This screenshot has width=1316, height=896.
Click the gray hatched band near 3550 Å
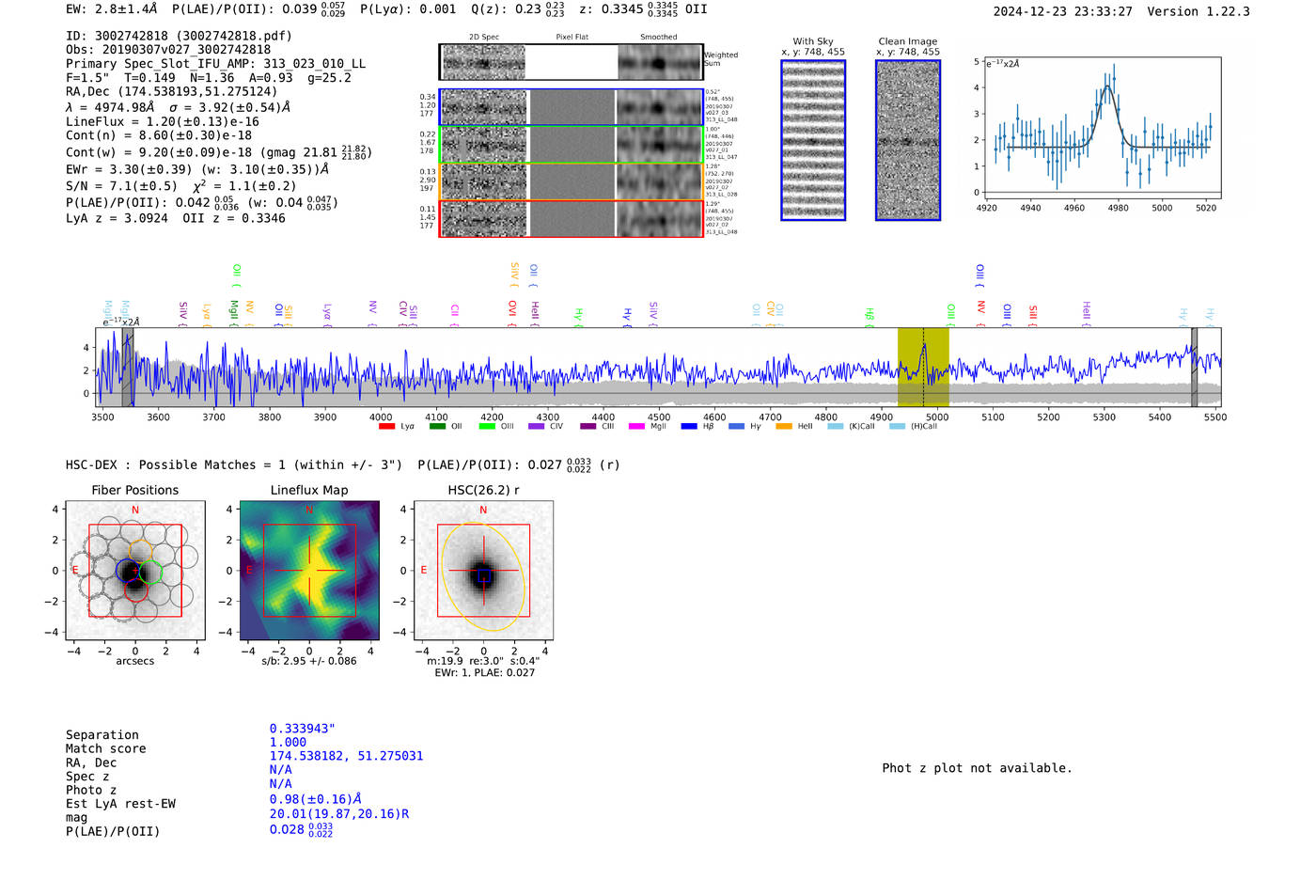[127, 367]
